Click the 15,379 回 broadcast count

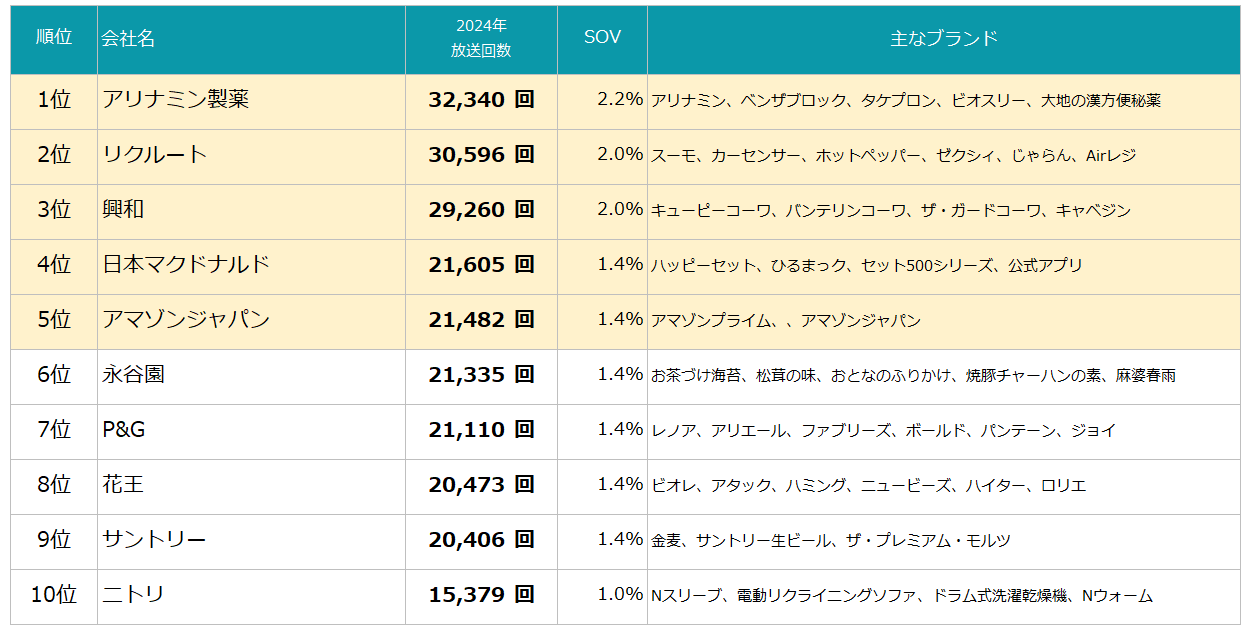coord(481,594)
